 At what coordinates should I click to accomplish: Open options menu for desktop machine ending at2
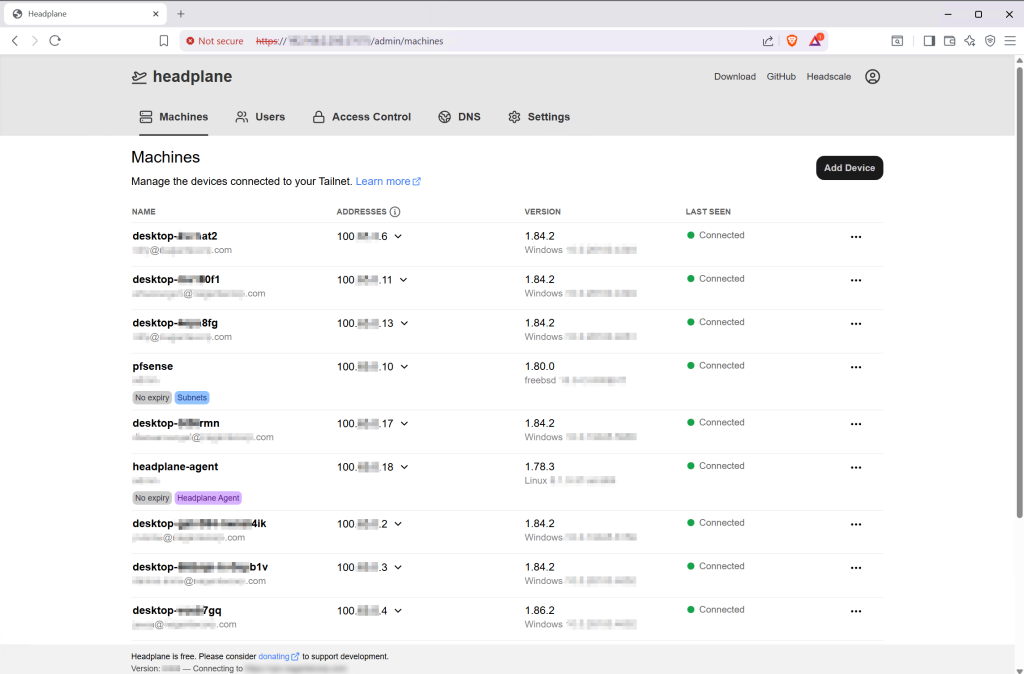click(856, 237)
